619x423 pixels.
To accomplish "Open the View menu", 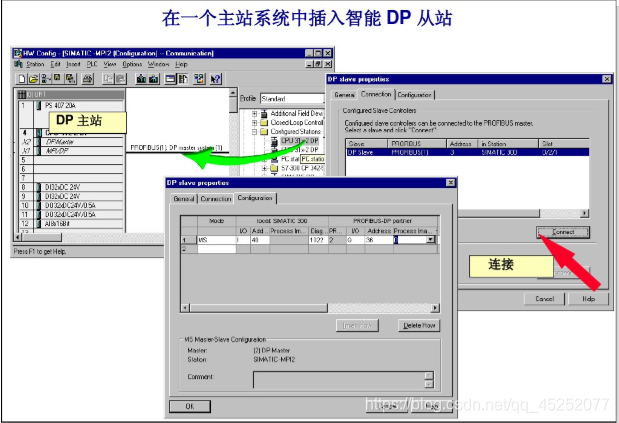I will click(109, 64).
